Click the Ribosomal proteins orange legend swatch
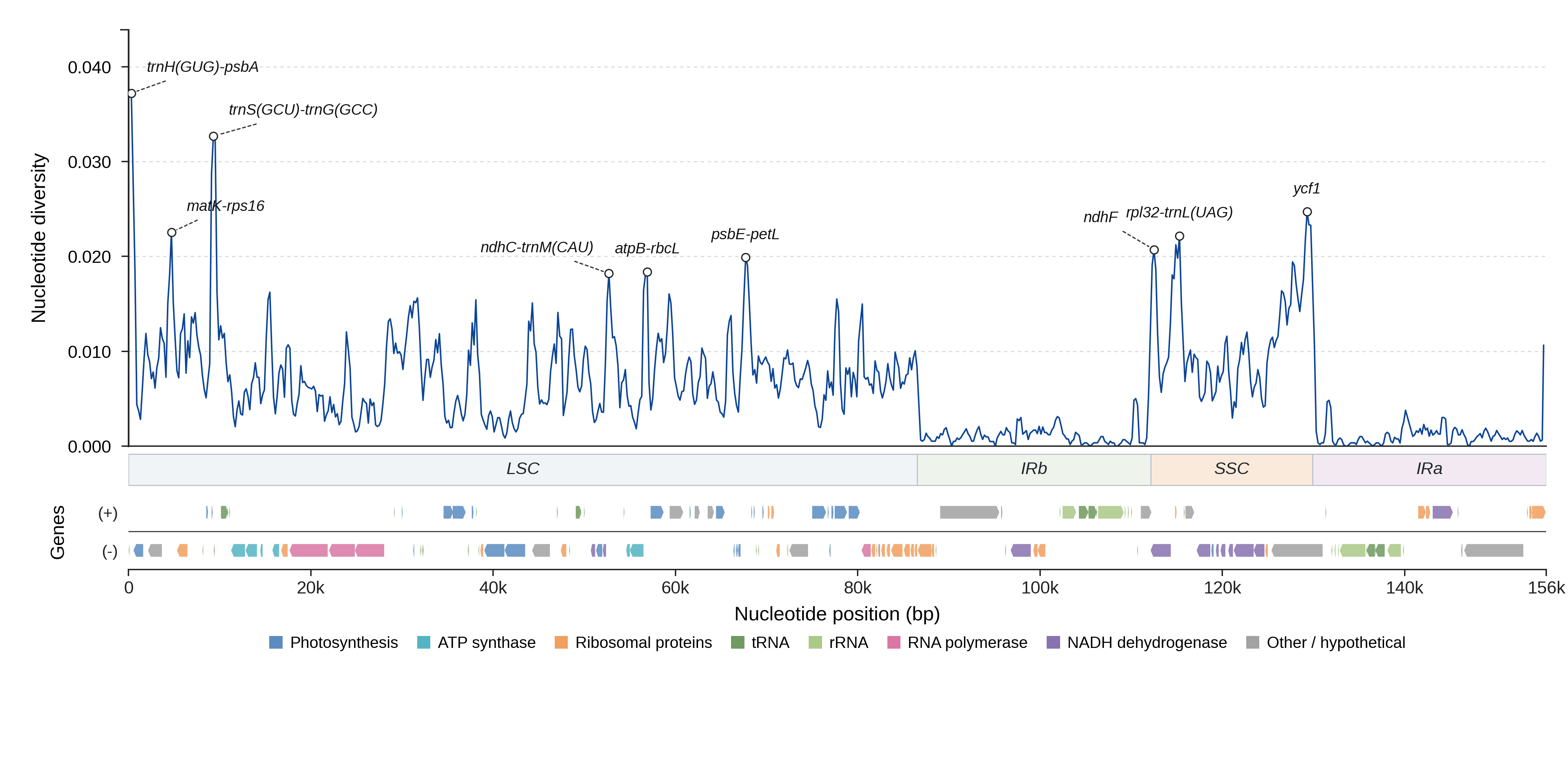 [561, 642]
